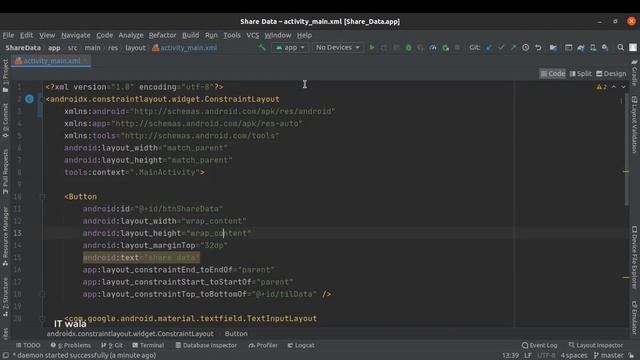This screenshot has height=360, width=640.
Task: Click the warnings indicator showing 2
Action: point(601,87)
